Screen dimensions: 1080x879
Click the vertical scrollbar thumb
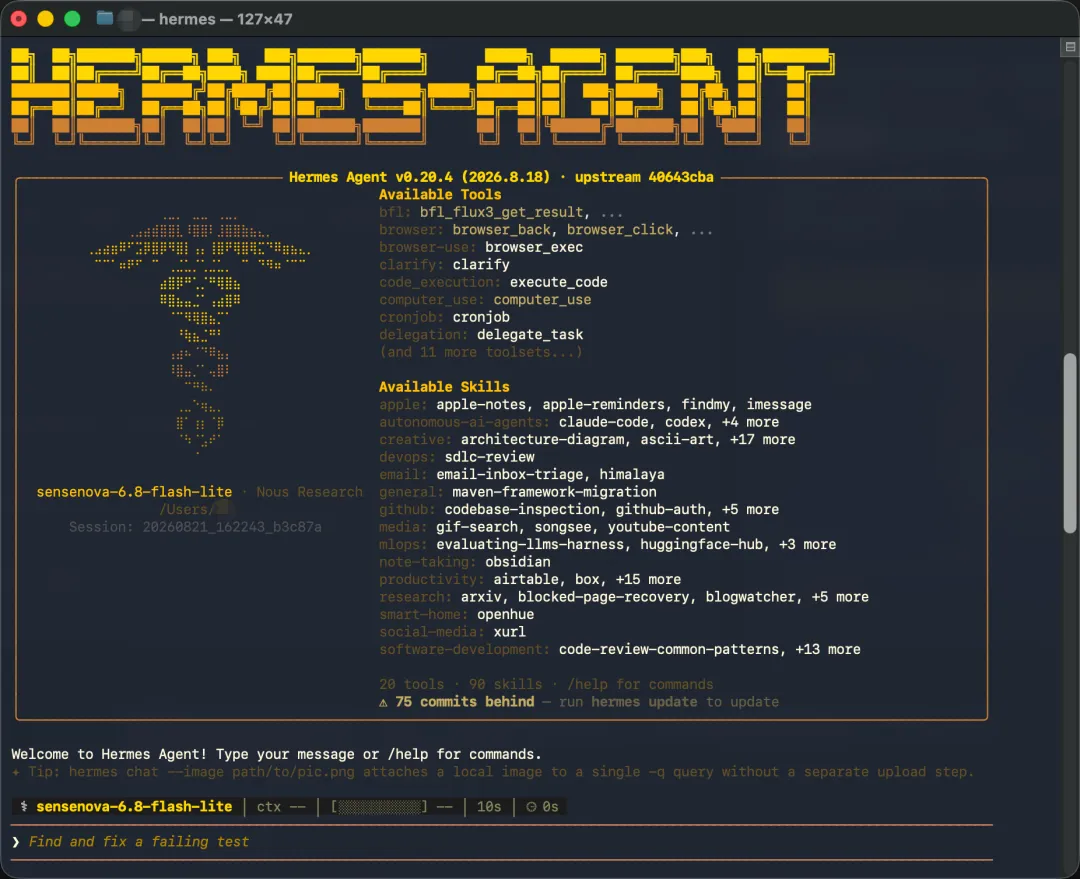pyautogui.click(x=1070, y=443)
